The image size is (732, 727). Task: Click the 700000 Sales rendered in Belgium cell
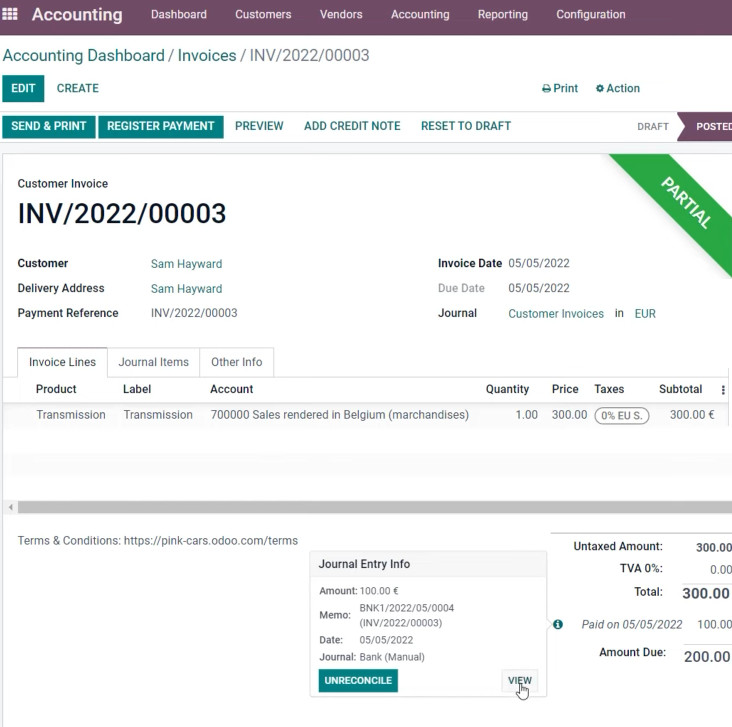click(x=339, y=415)
